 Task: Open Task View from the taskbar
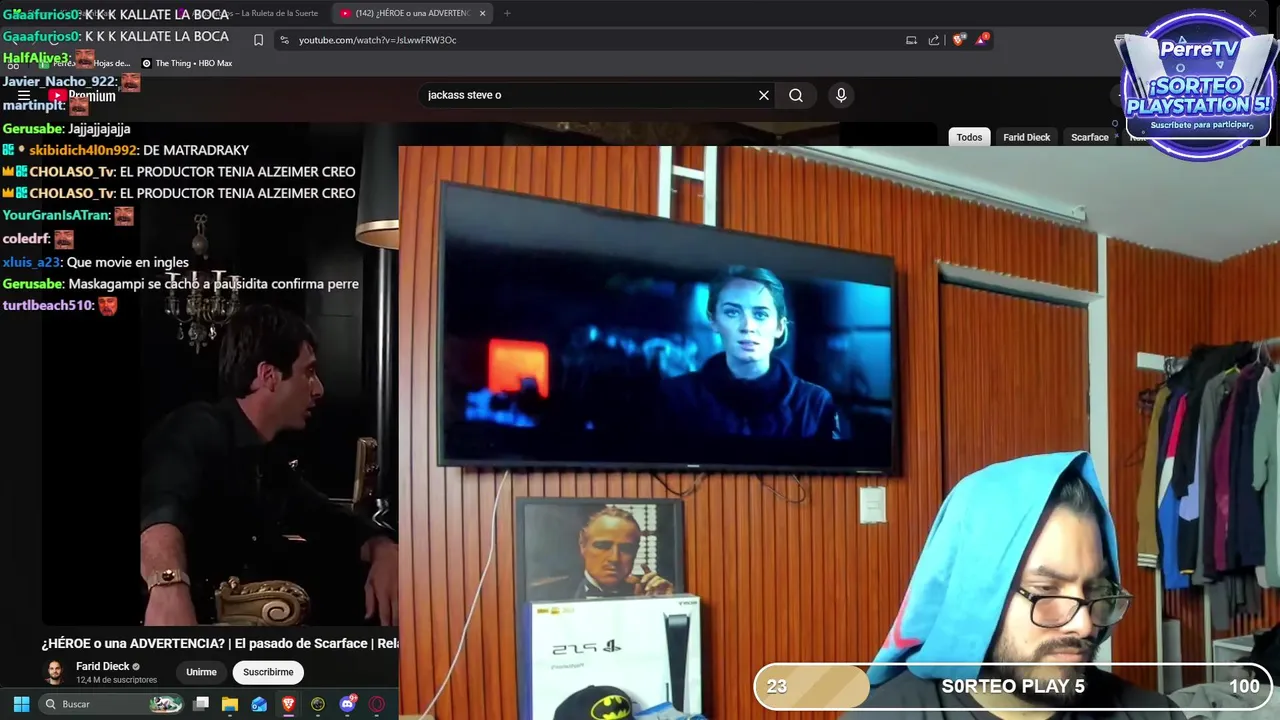(201, 704)
